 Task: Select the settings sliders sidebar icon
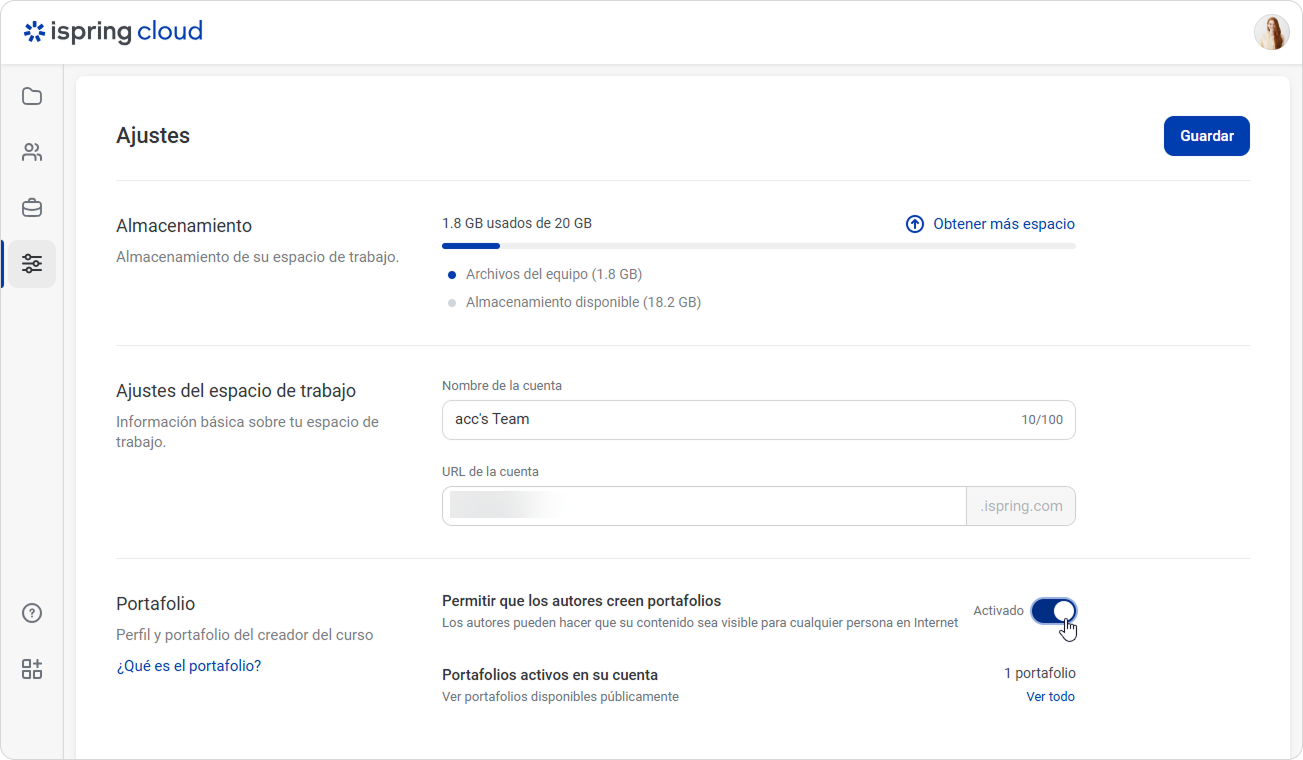coord(32,264)
